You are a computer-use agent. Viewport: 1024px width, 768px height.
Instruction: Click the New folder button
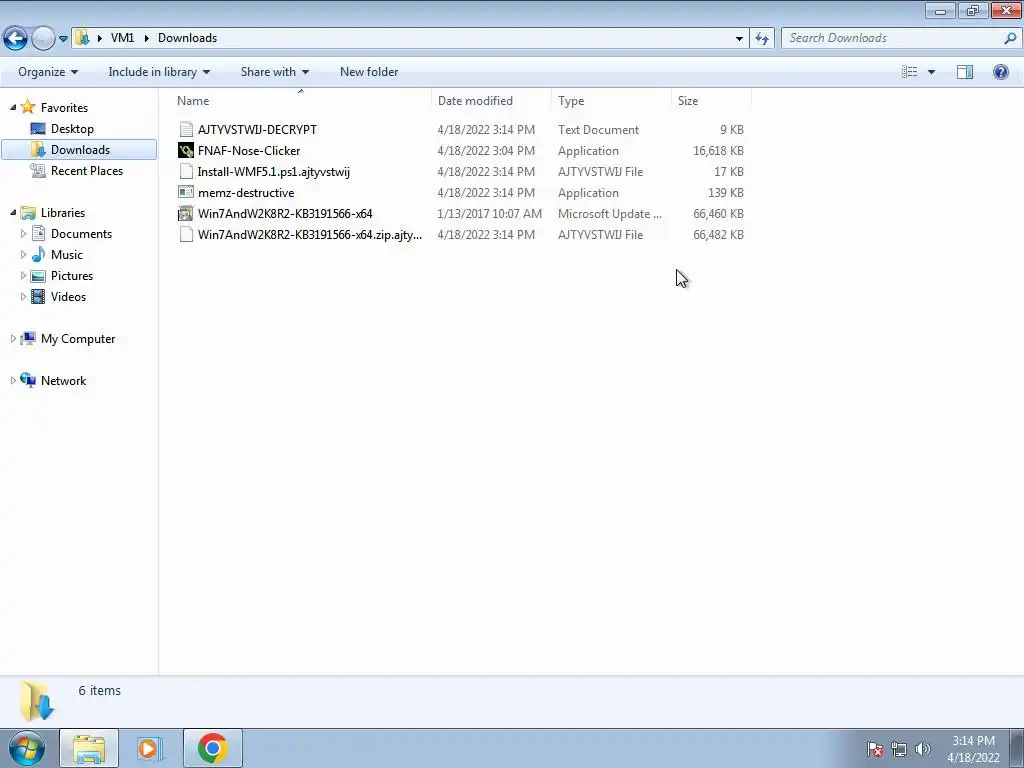369,72
